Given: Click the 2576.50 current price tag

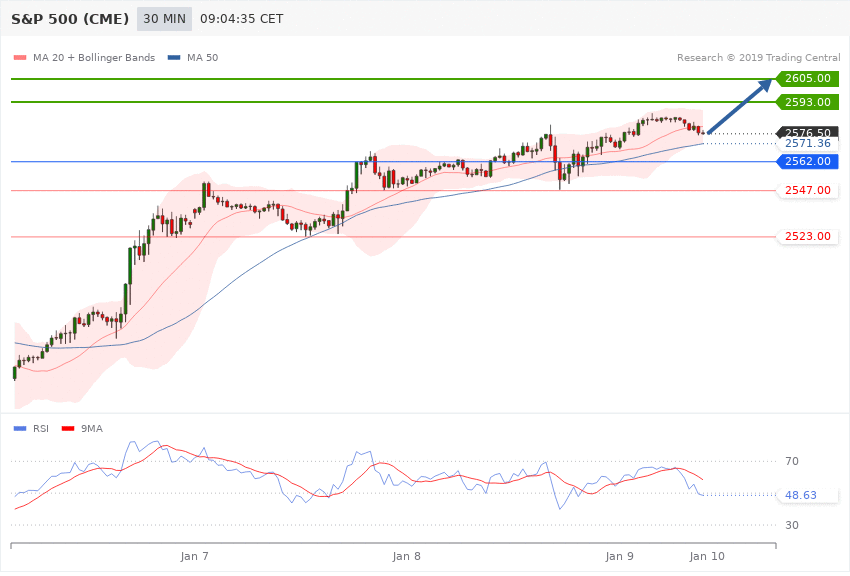Looking at the screenshot, I should coord(807,132).
